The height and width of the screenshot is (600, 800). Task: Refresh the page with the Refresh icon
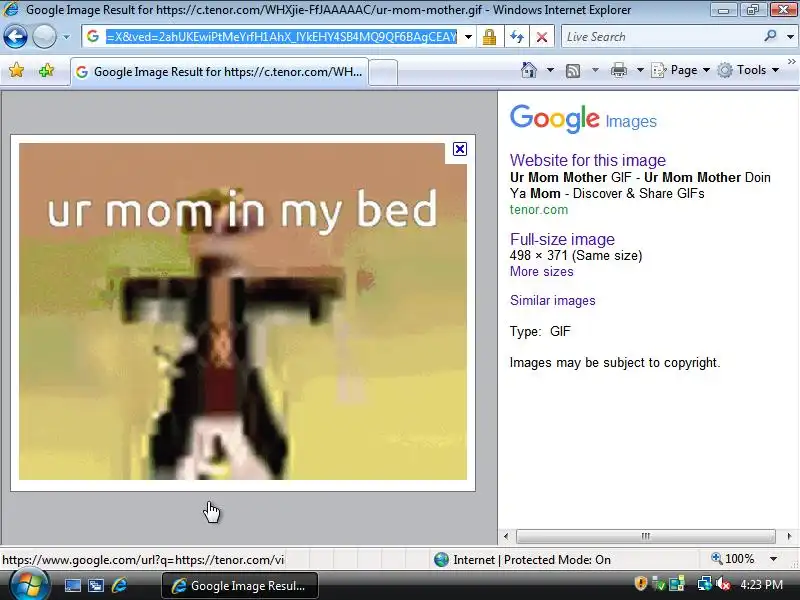(517, 37)
